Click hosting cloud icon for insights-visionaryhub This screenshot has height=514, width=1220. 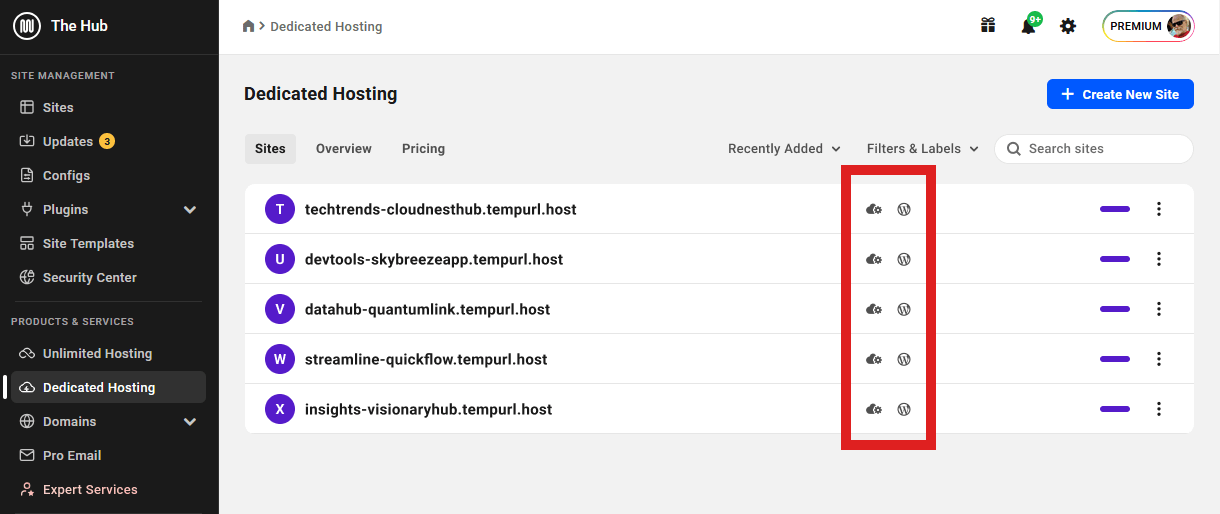click(x=874, y=409)
